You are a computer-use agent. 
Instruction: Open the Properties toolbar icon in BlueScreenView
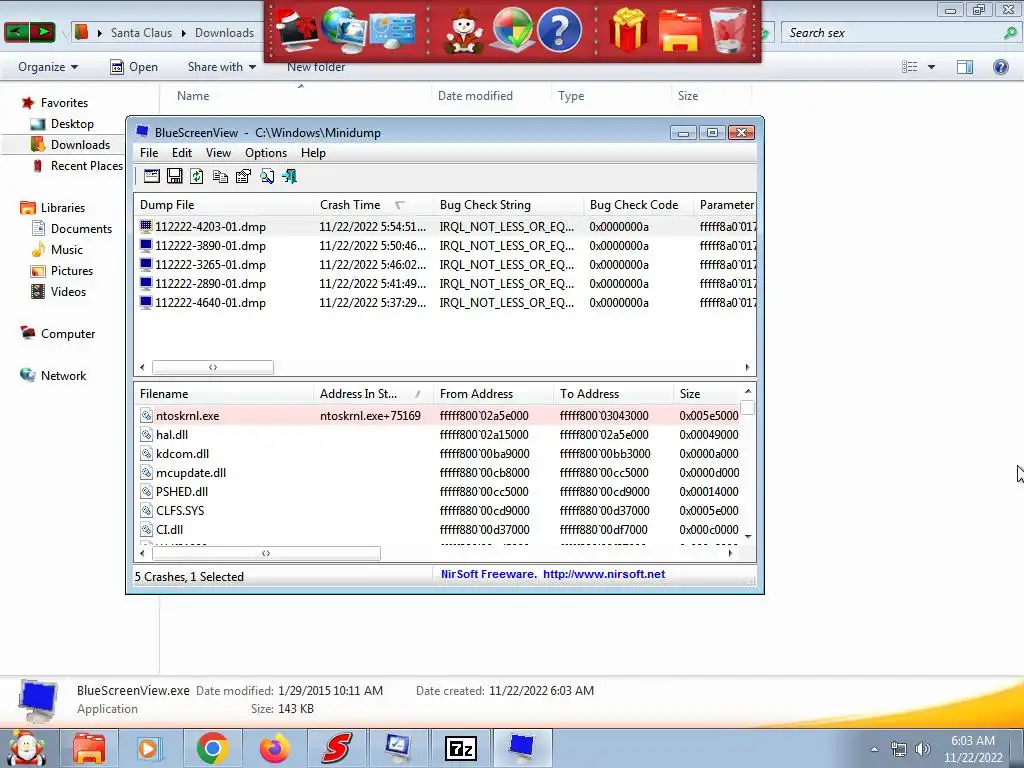click(243, 176)
